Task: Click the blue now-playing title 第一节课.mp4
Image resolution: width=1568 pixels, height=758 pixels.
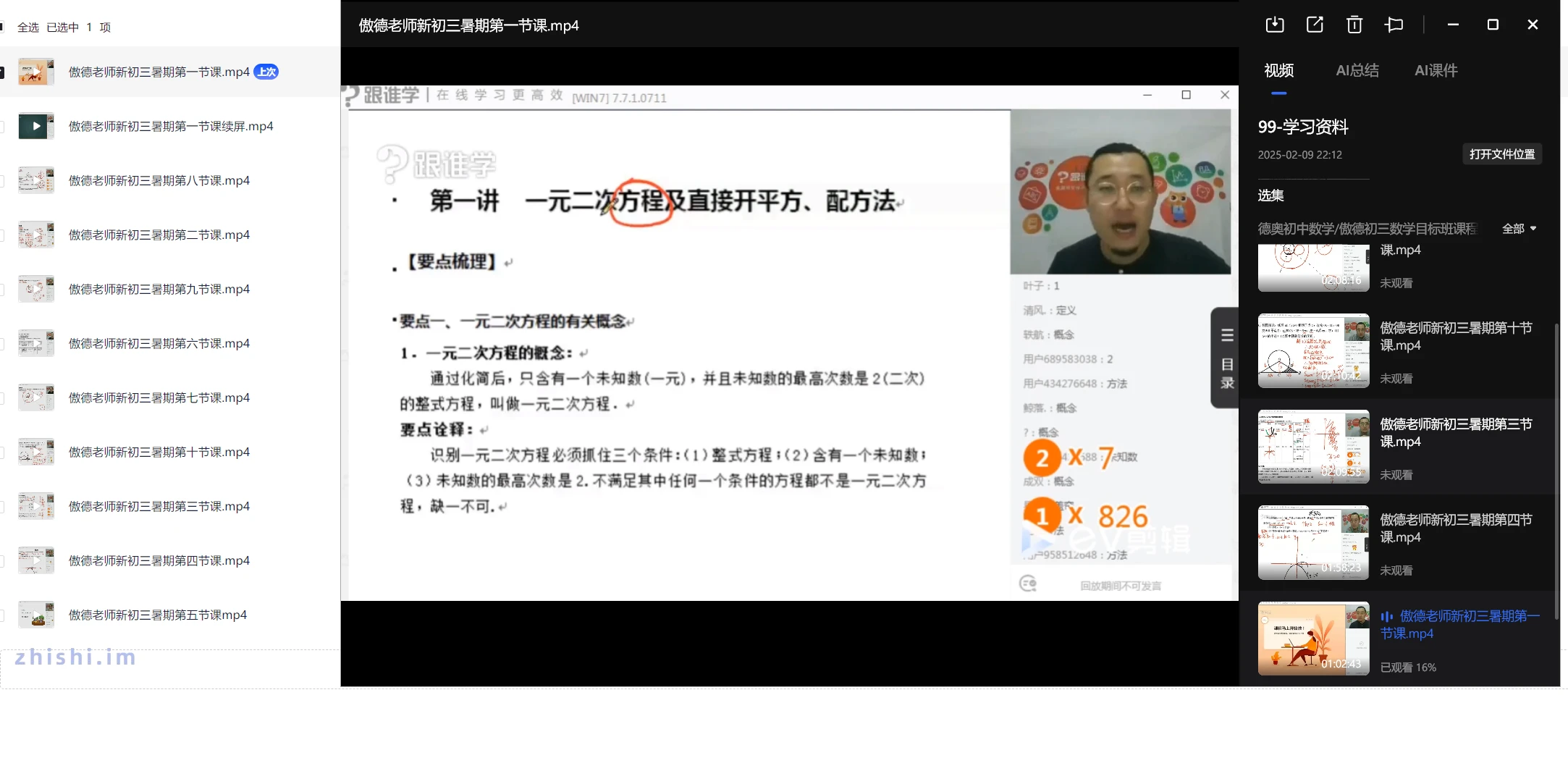Action: pos(1460,625)
